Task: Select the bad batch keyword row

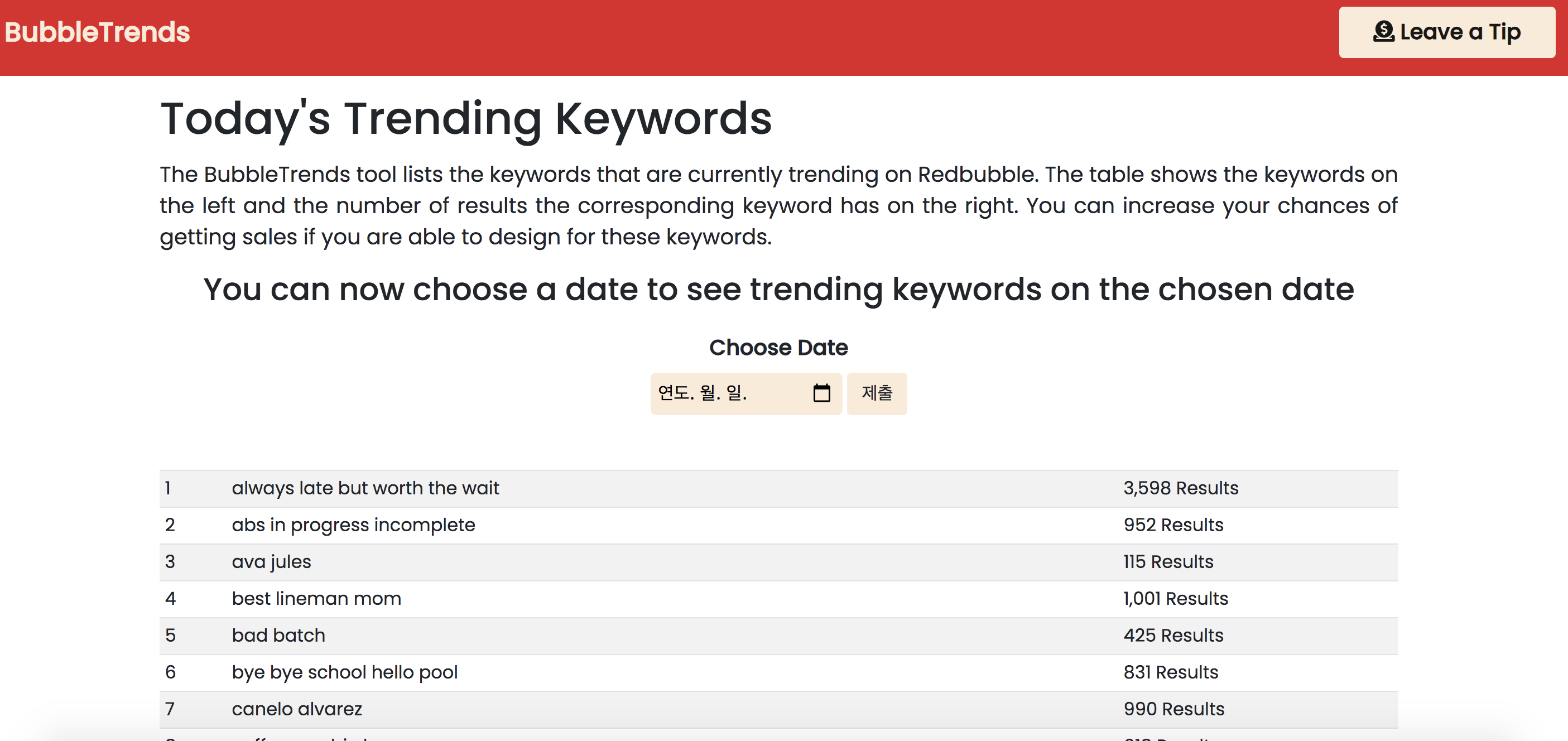Action: pos(278,636)
